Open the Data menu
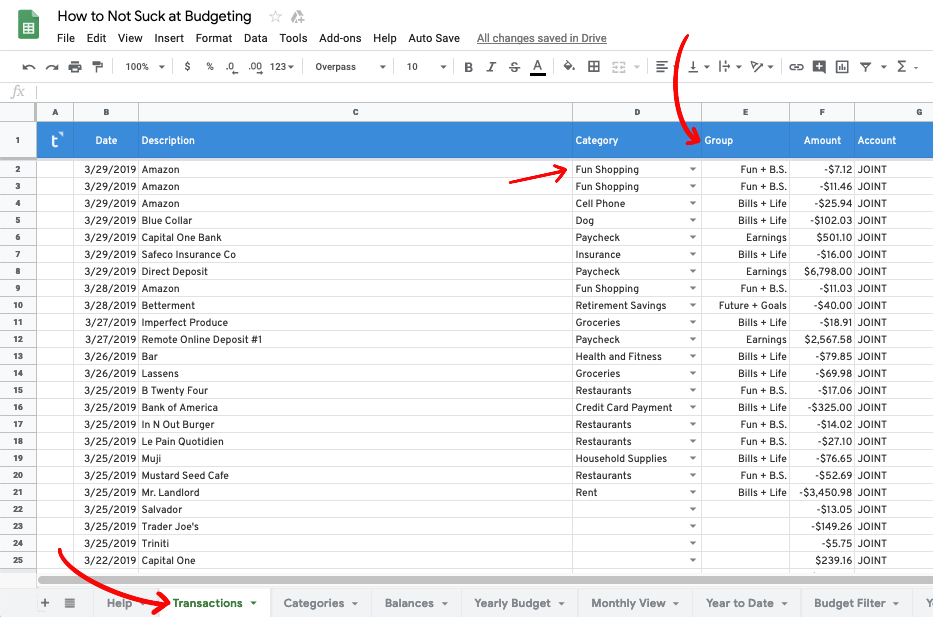The height and width of the screenshot is (617, 933). (255, 38)
